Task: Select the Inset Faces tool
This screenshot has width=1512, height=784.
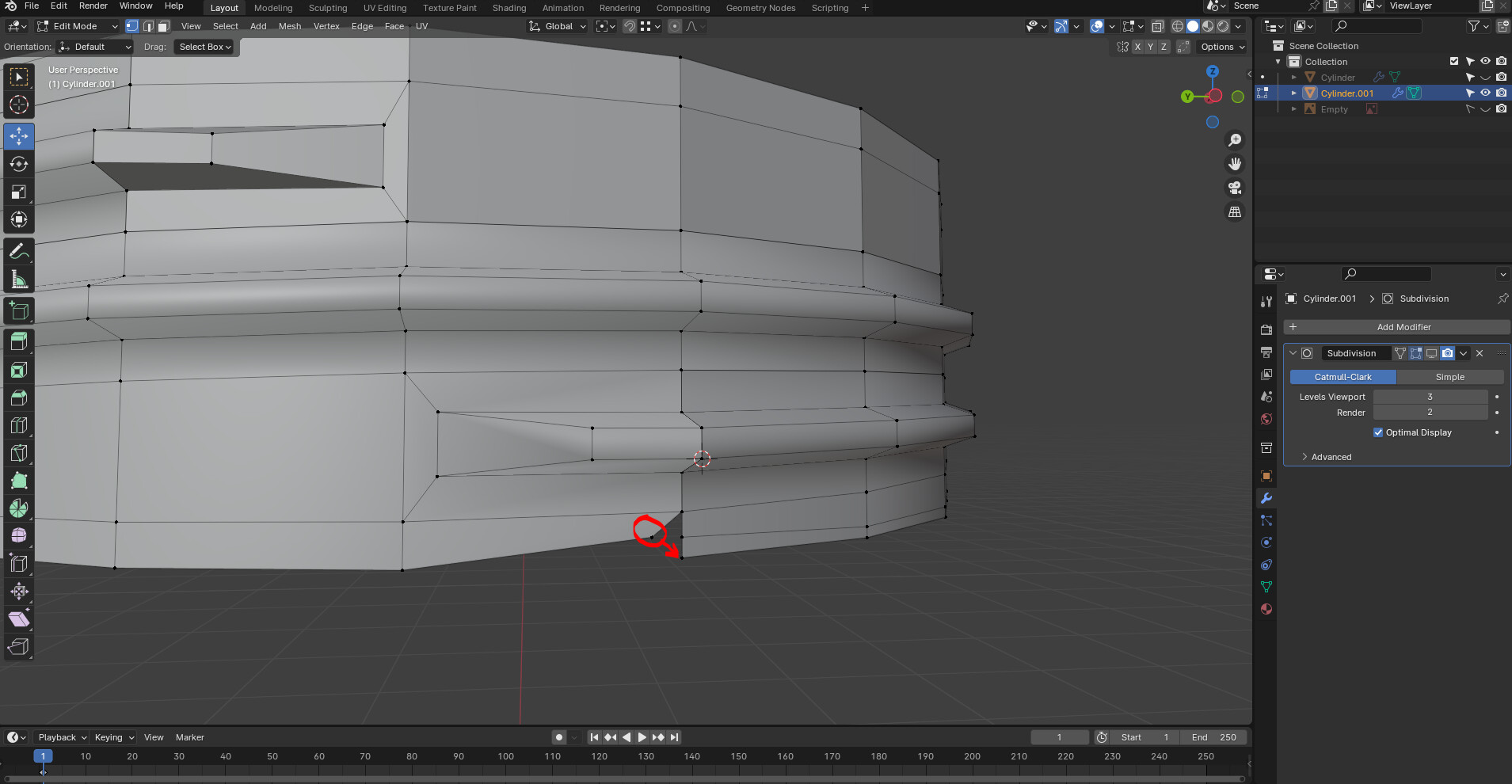Action: (x=19, y=370)
